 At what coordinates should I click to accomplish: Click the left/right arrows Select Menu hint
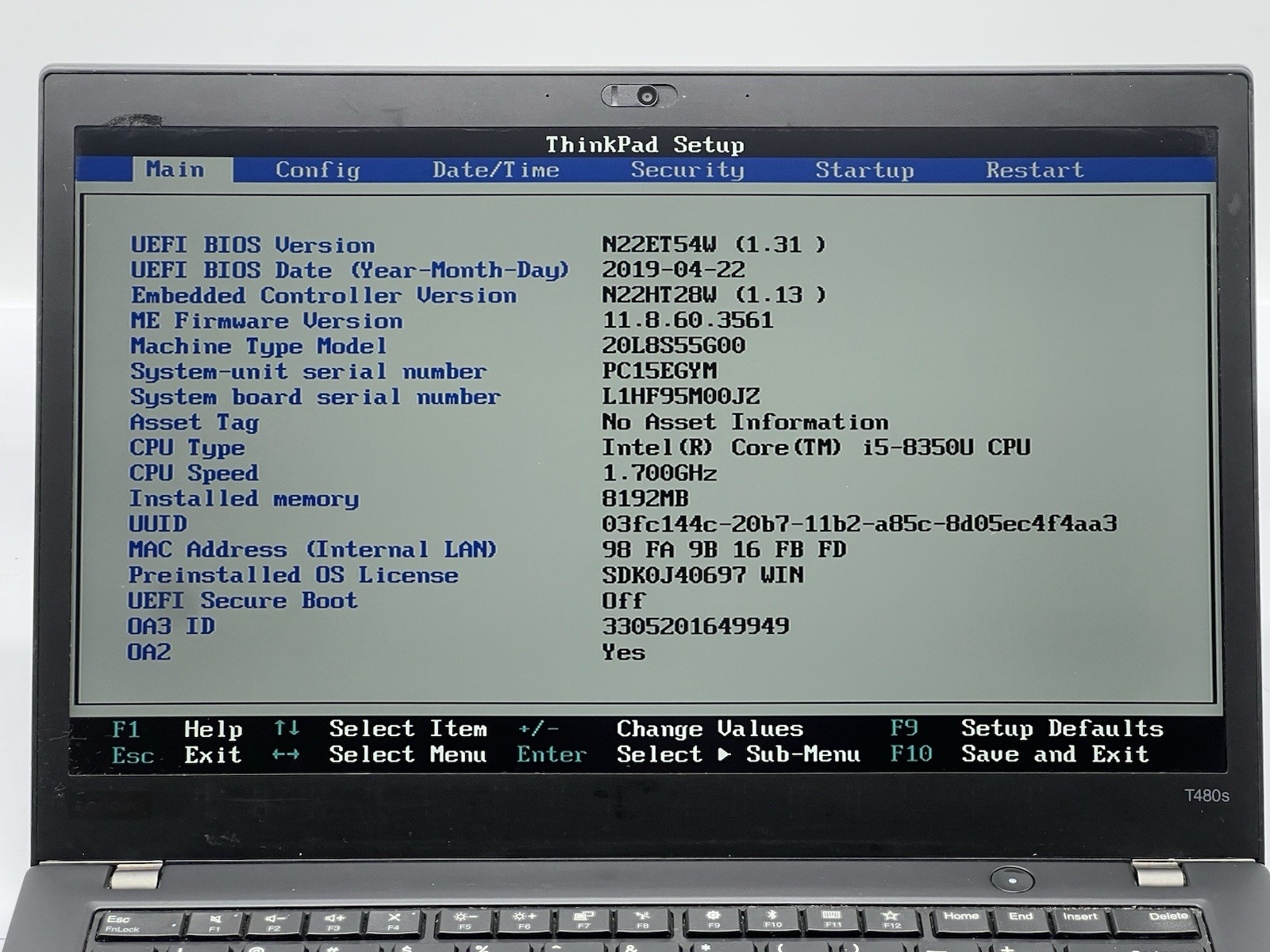pyautogui.click(x=379, y=754)
